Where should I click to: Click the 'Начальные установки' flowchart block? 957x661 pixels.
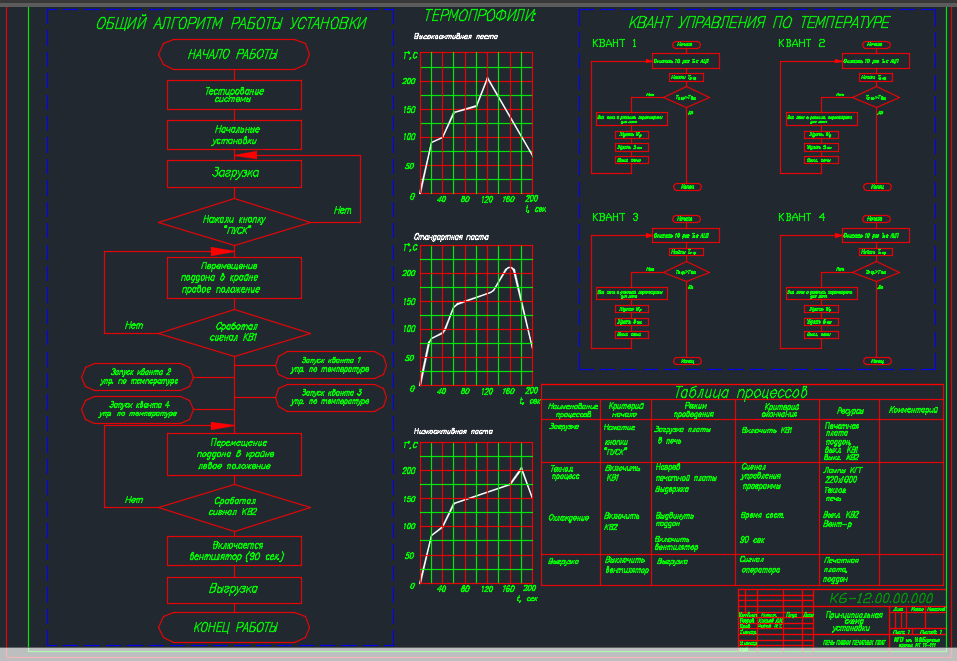234,135
